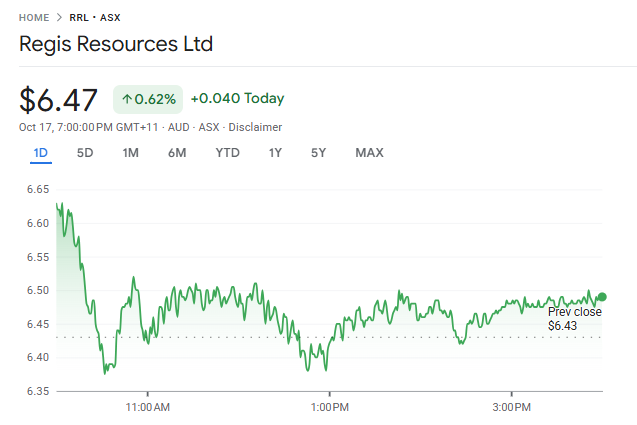Click the 1:00 PM axis marker
637x425 pixels.
[x=329, y=407]
